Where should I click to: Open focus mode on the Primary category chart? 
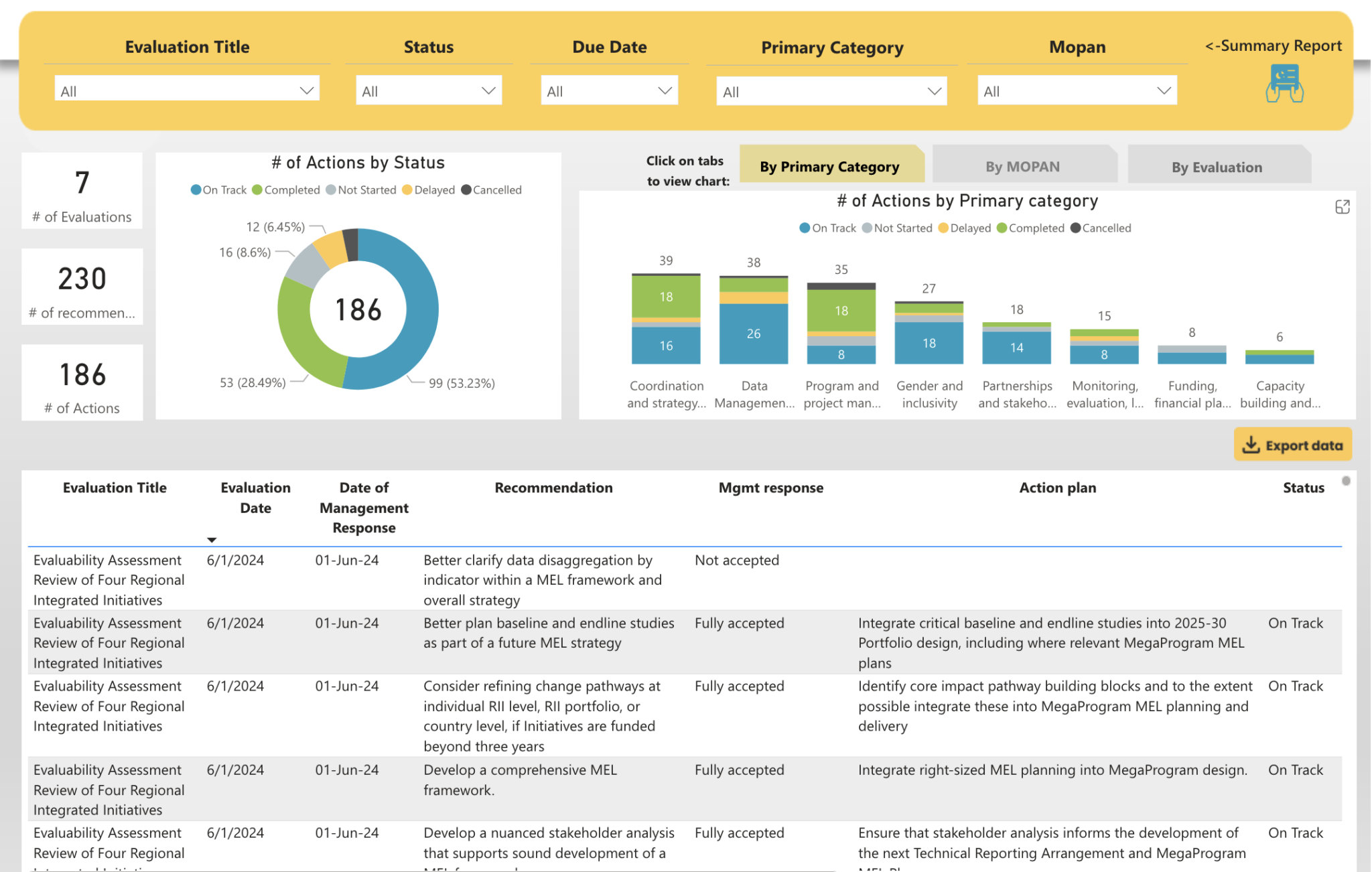coord(1343,207)
